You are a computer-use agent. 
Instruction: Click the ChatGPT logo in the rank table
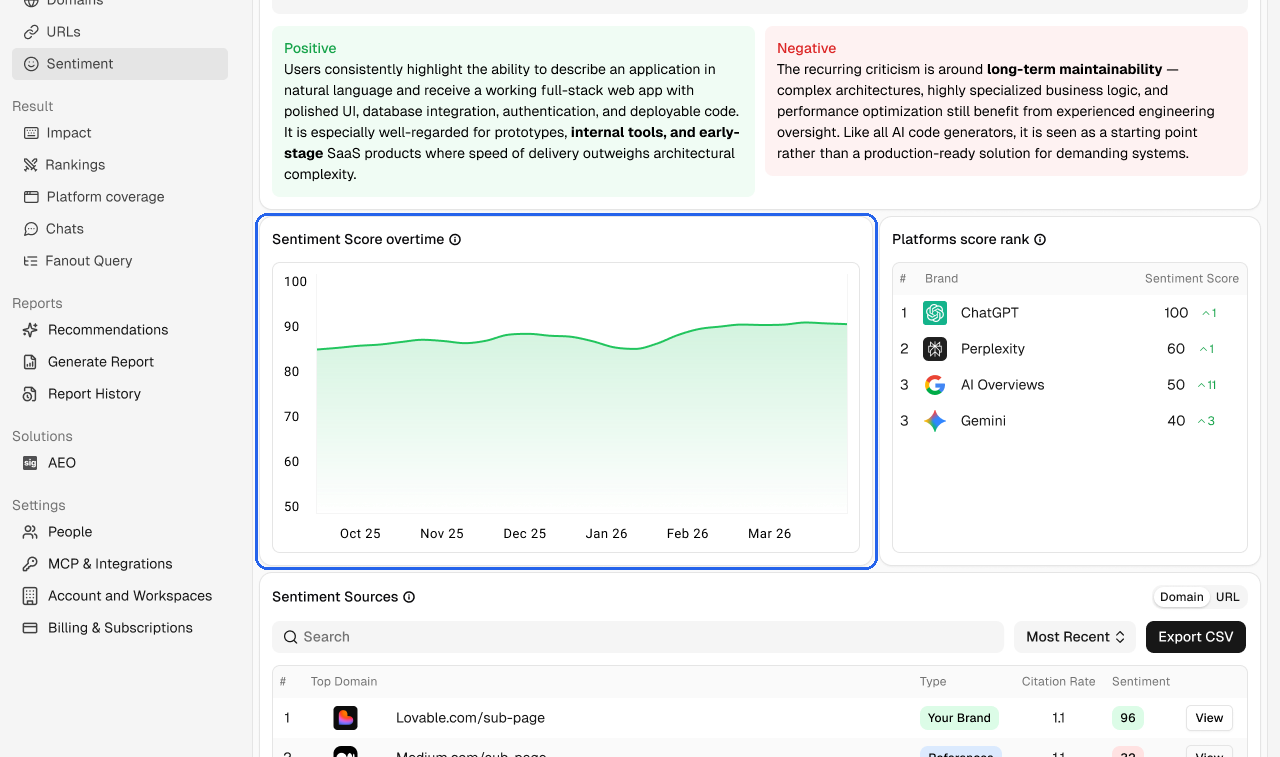coord(935,313)
